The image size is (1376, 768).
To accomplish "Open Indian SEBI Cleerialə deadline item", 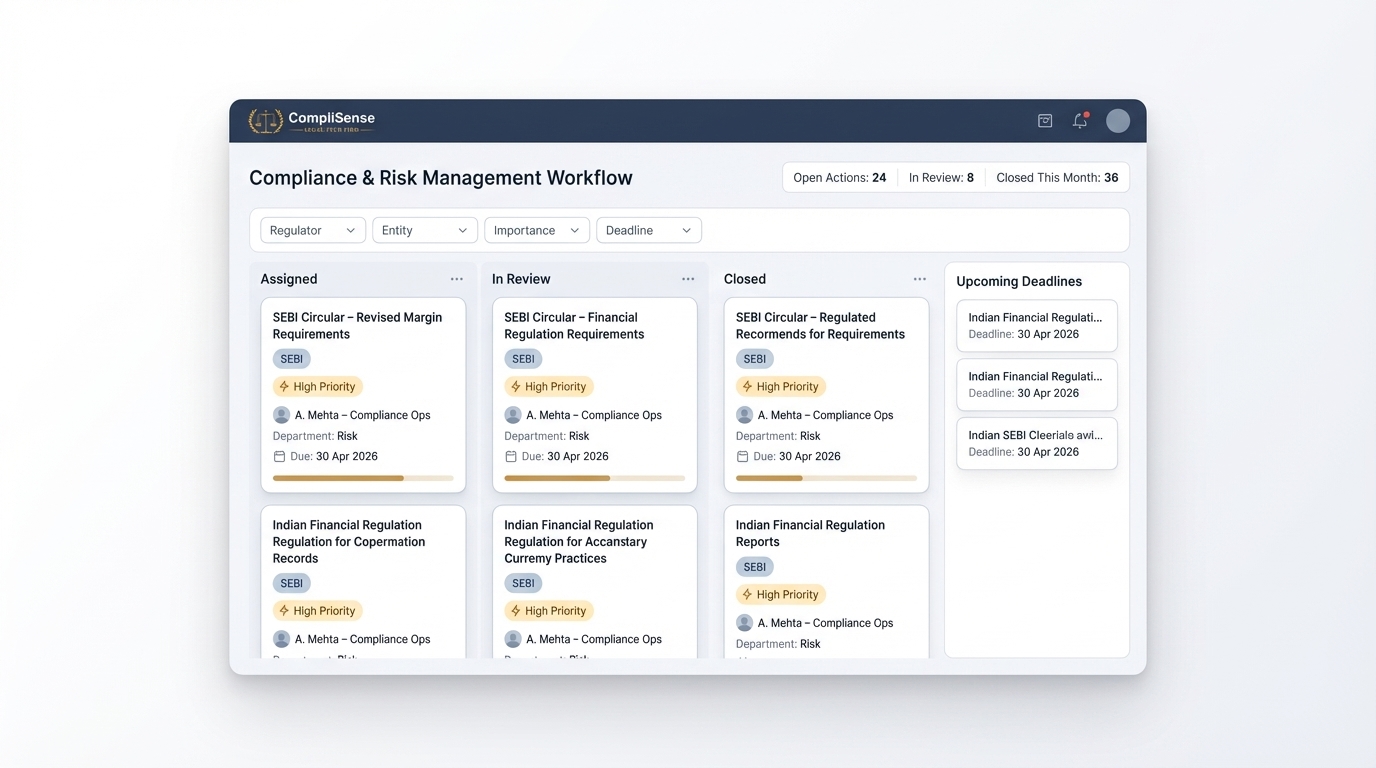I will pyautogui.click(x=1037, y=444).
